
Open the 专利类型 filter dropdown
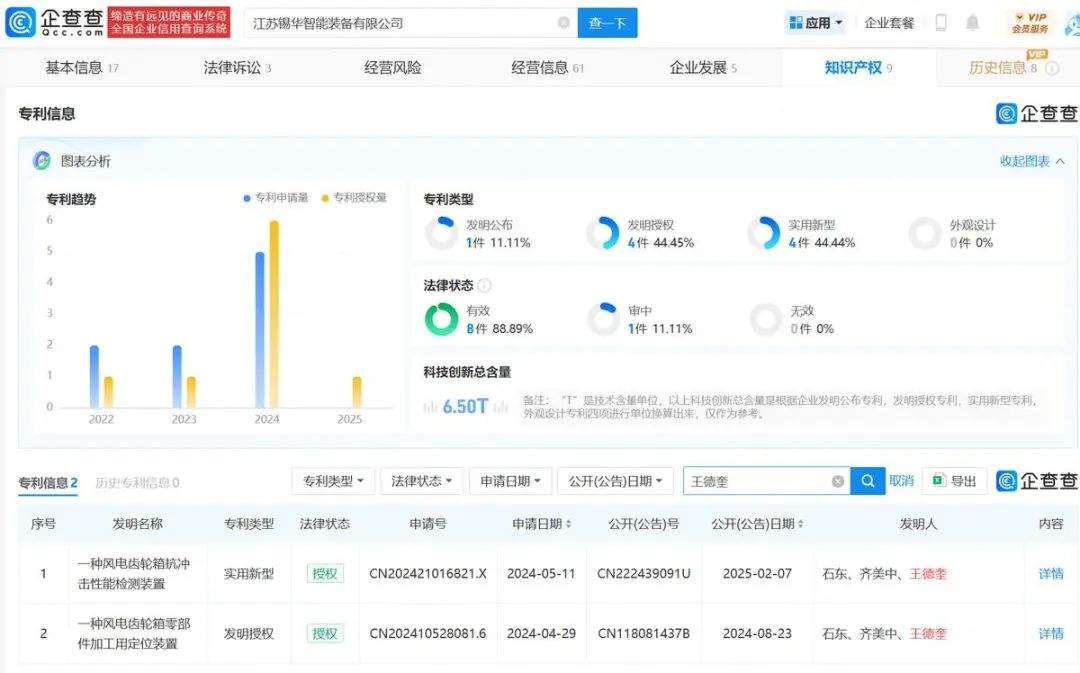click(x=333, y=481)
